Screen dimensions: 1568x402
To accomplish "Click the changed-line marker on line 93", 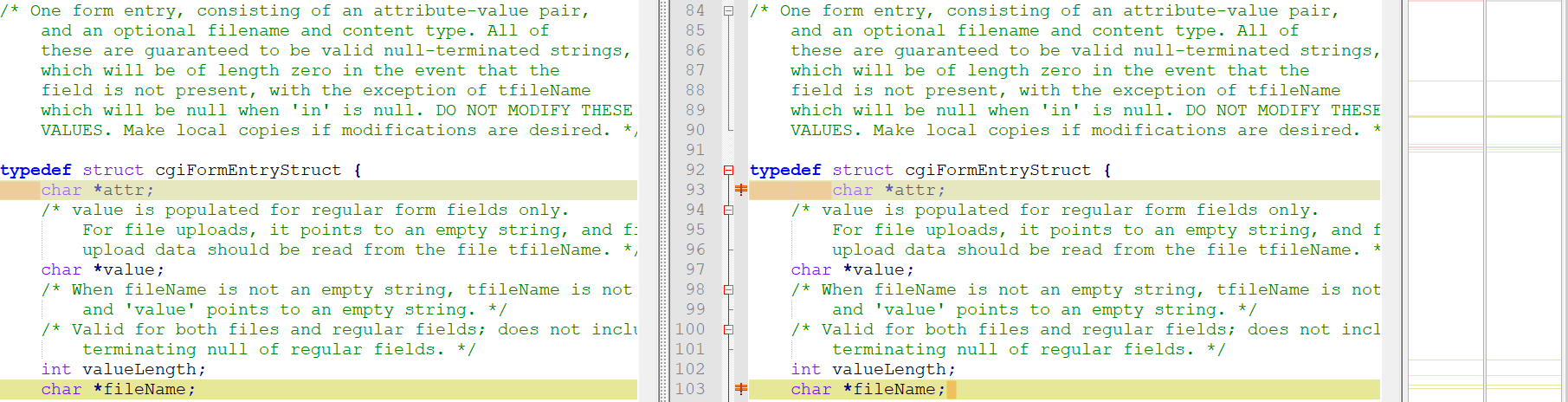I will [741, 190].
